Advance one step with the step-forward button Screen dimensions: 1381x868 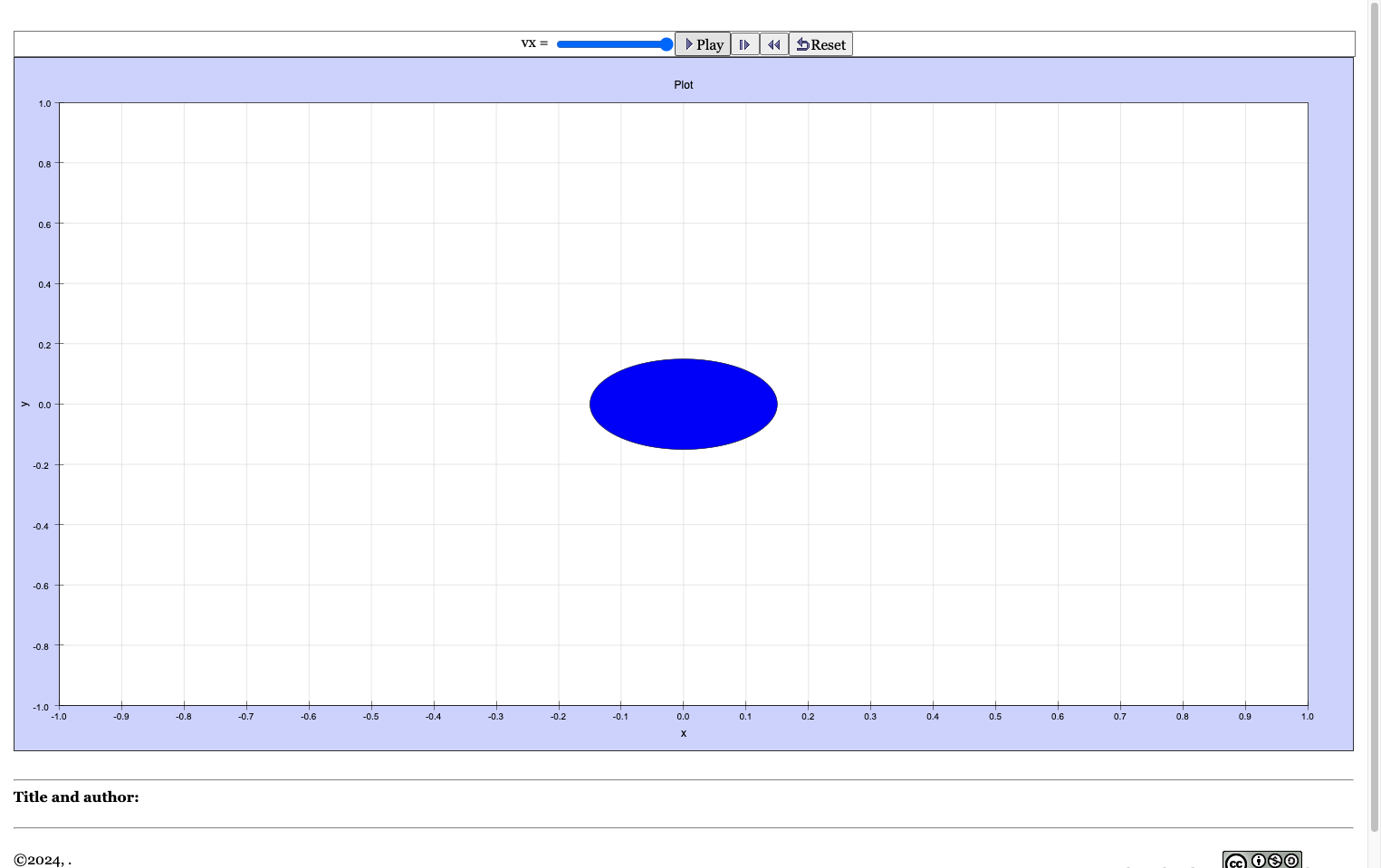click(x=745, y=44)
